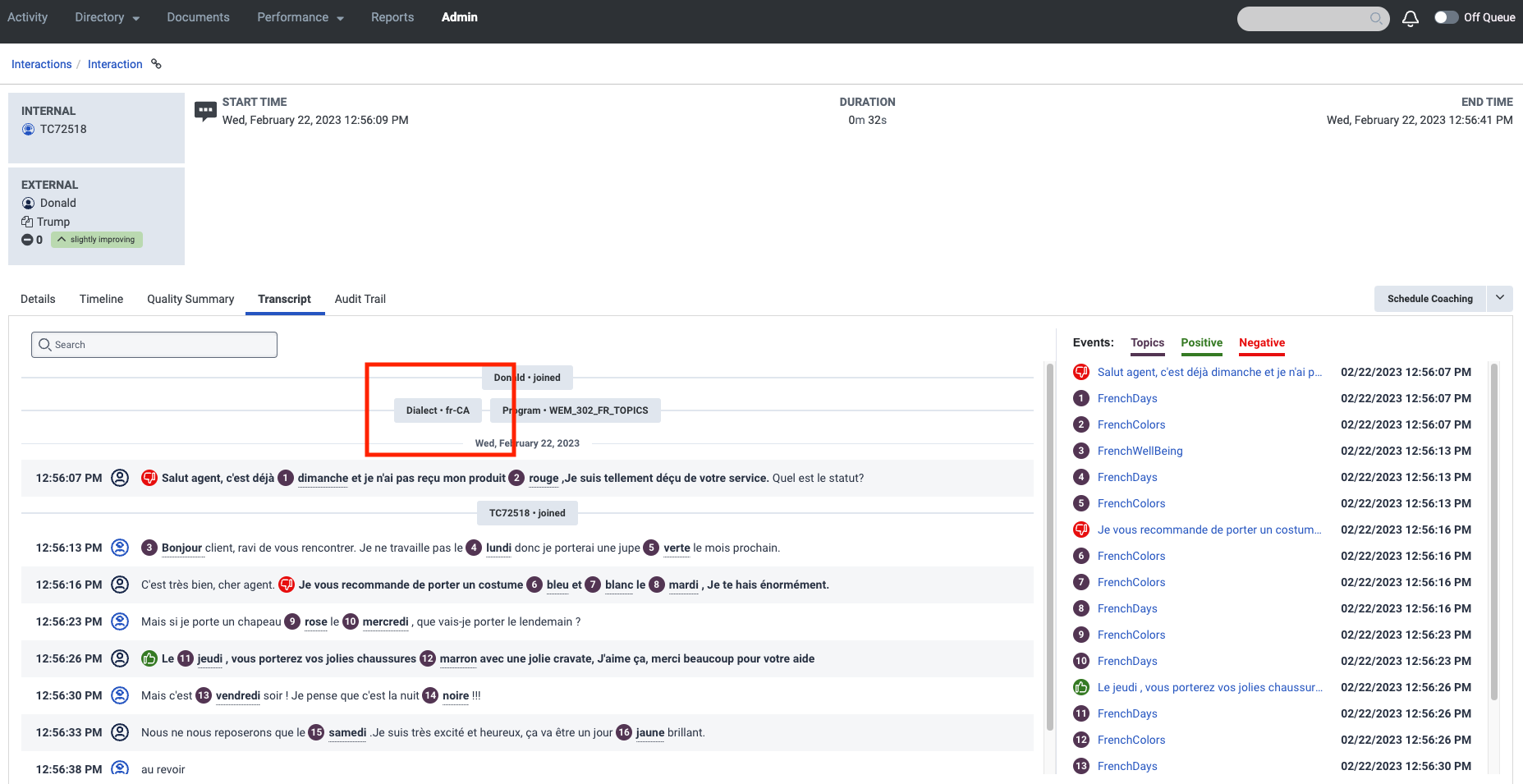Open the Performance dropdown menu
The width and height of the screenshot is (1523, 784).
pos(300,16)
